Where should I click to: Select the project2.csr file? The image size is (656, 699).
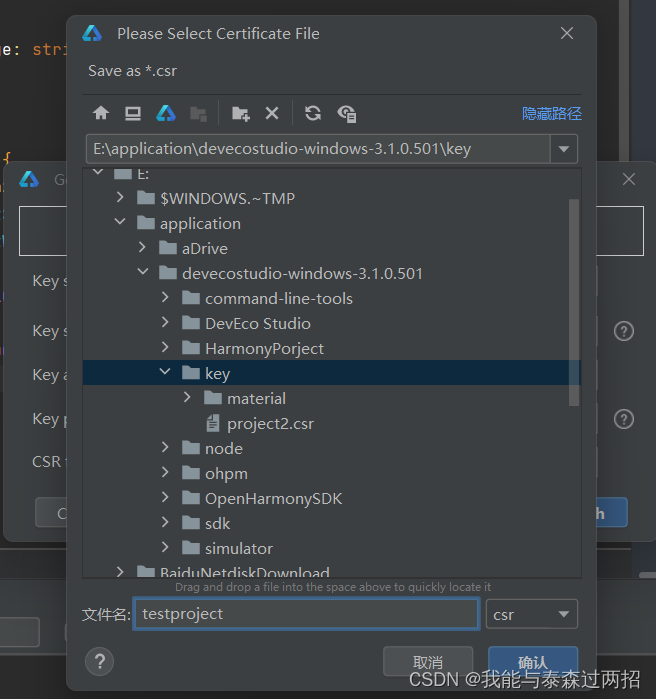click(270, 424)
